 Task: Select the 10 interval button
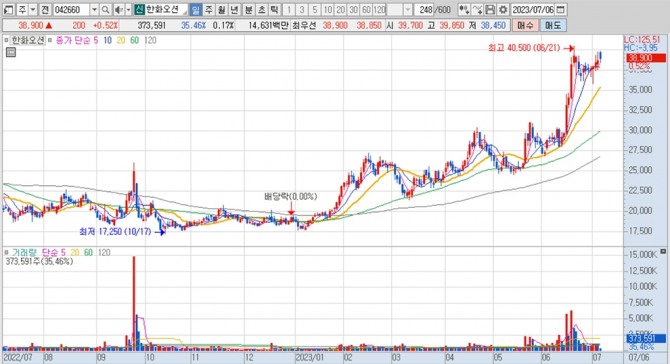click(x=328, y=9)
